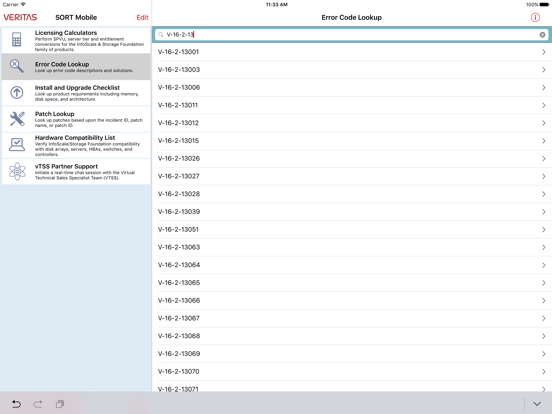This screenshot has height=414, width=552.
Task: Select error code V-16-2-13063
Action: 352,247
